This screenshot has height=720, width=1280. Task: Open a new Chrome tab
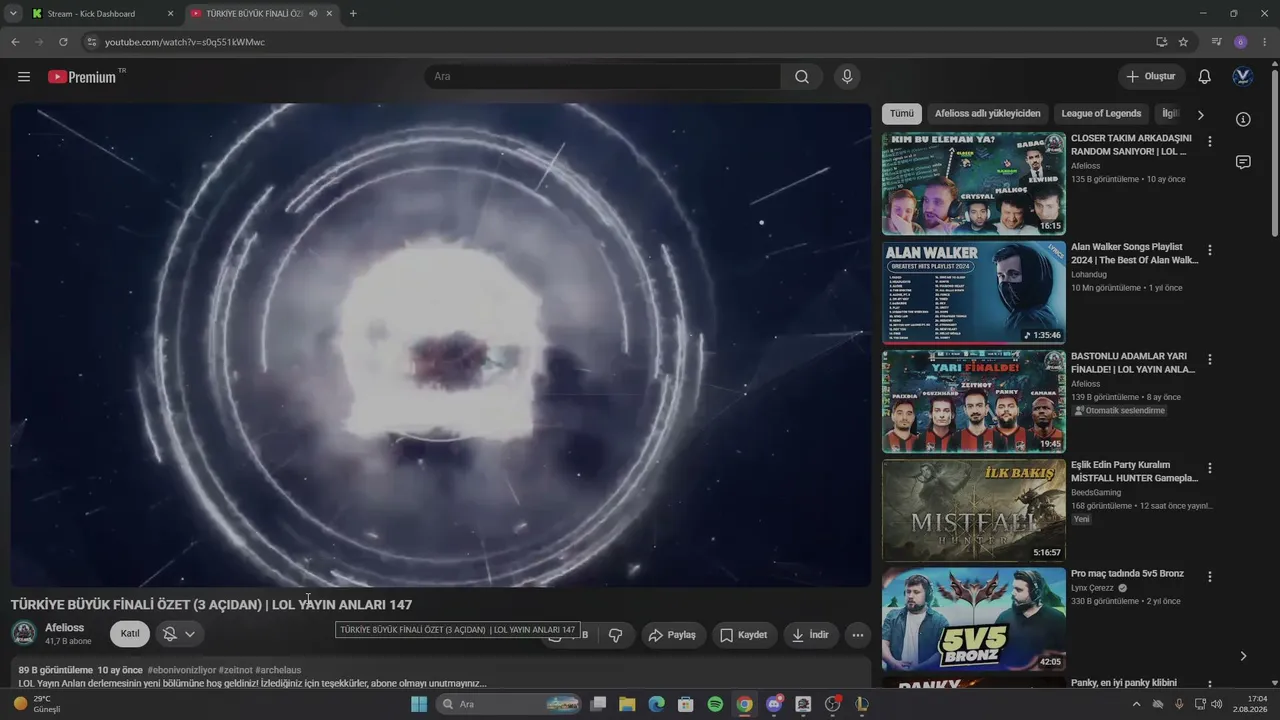tap(353, 14)
